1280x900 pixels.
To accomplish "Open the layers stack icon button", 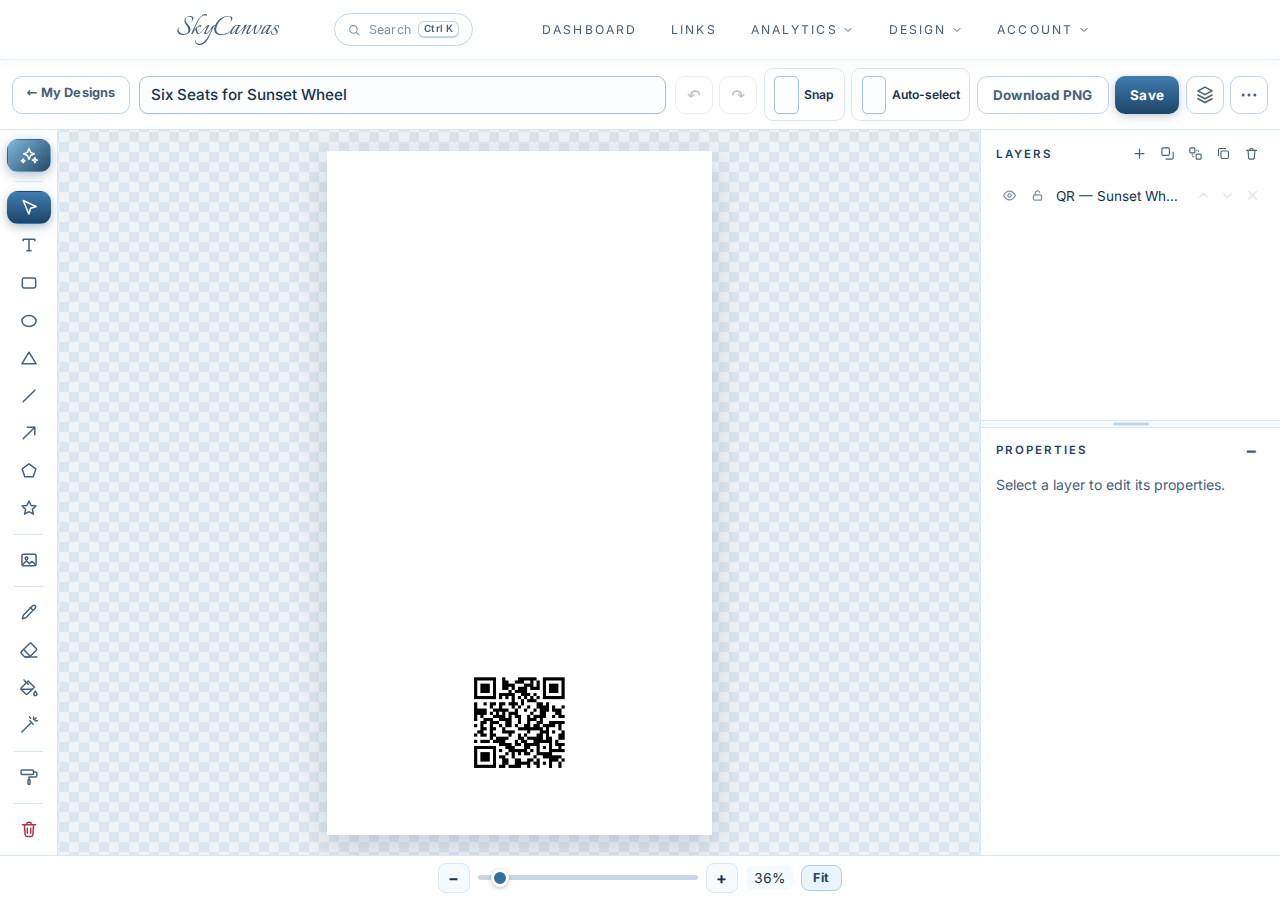I will click(1205, 95).
